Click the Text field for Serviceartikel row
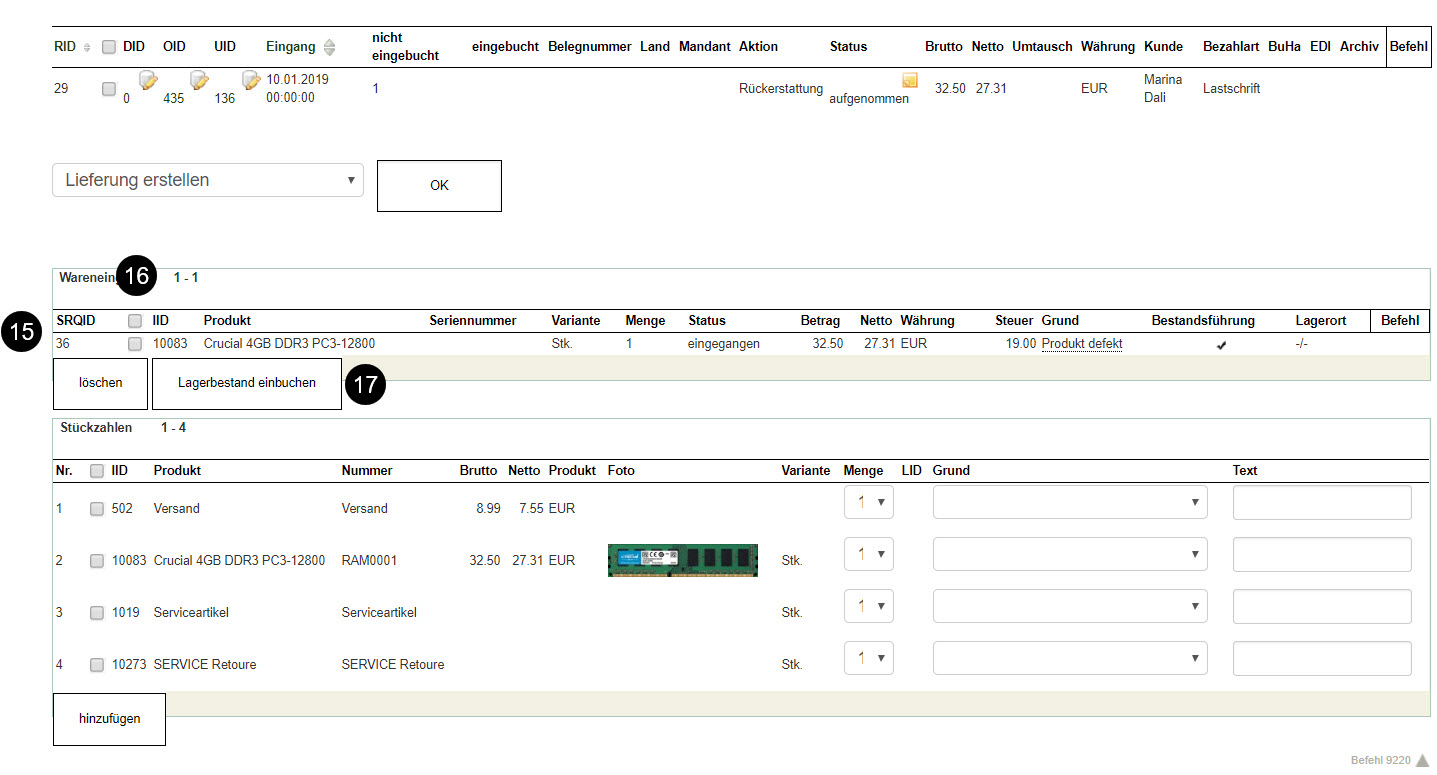 pyautogui.click(x=1321, y=607)
